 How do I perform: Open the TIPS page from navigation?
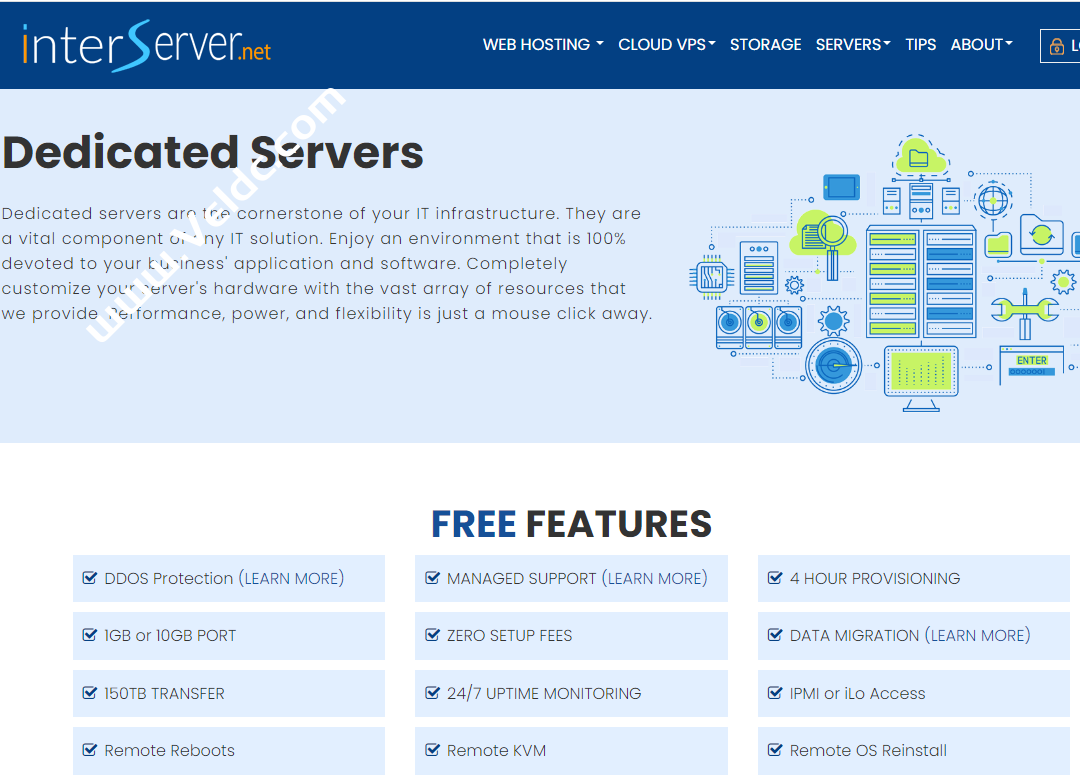point(920,45)
